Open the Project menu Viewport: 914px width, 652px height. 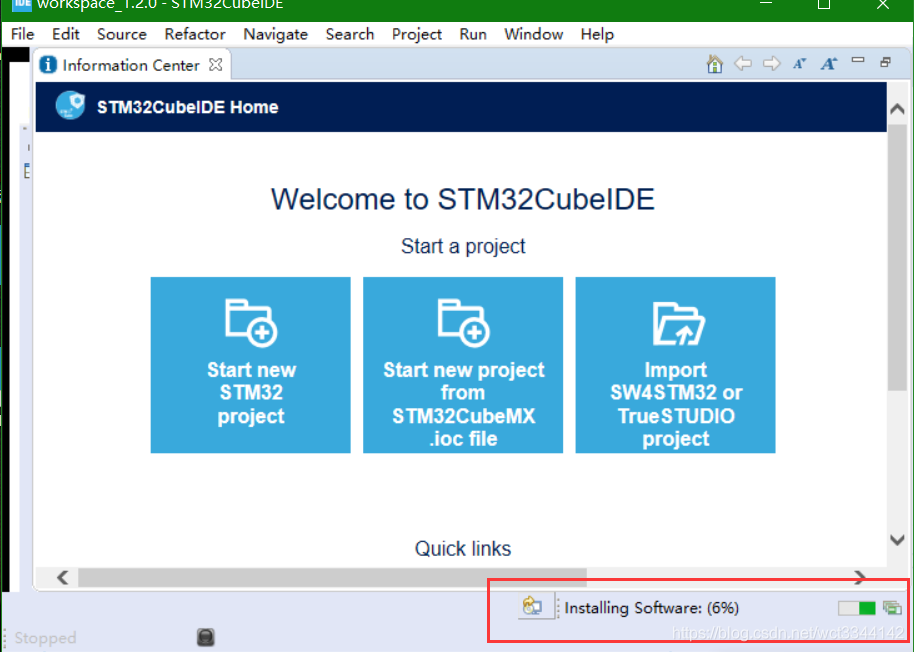(417, 34)
